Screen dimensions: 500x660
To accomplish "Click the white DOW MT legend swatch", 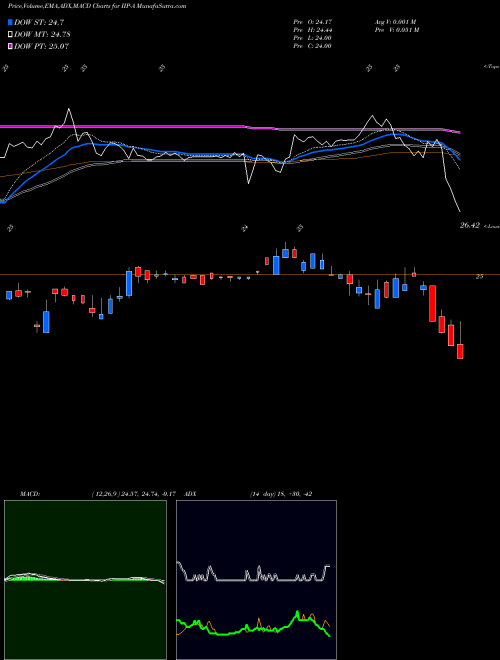I will click(x=11, y=35).
